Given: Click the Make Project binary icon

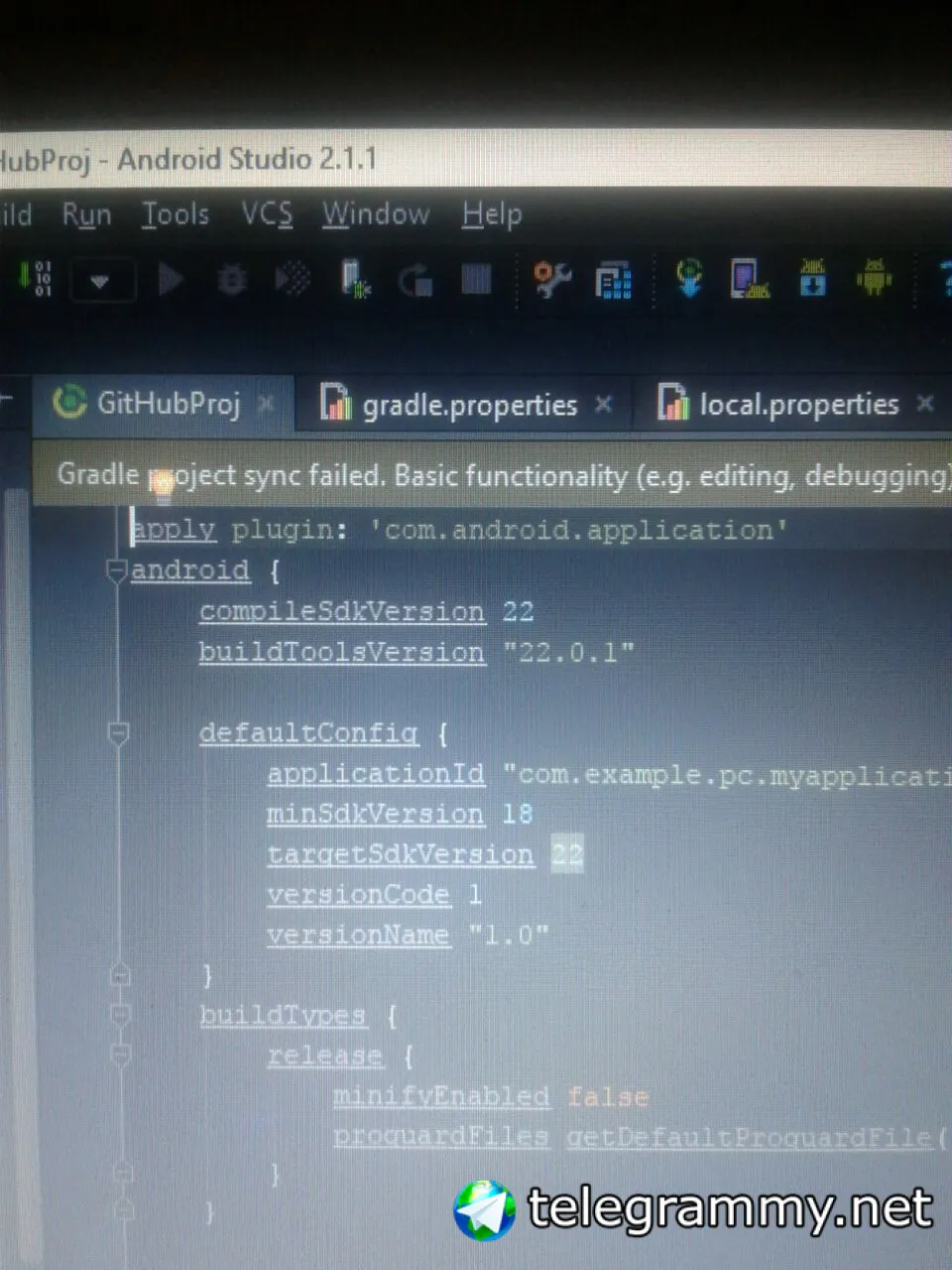Looking at the screenshot, I should point(35,279).
